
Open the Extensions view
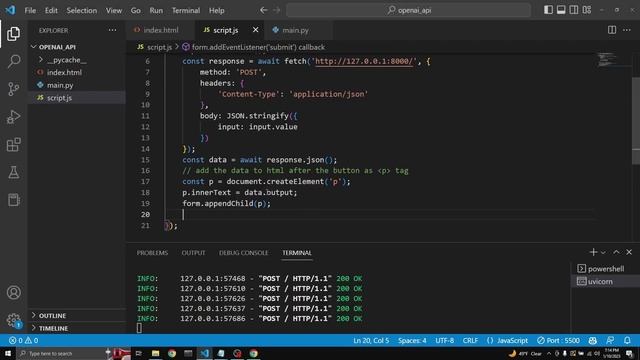pyautogui.click(x=13, y=144)
